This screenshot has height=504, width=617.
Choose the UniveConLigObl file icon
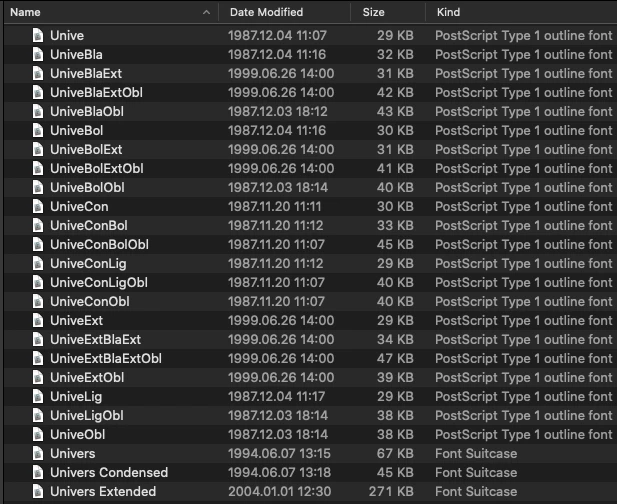coord(38,282)
